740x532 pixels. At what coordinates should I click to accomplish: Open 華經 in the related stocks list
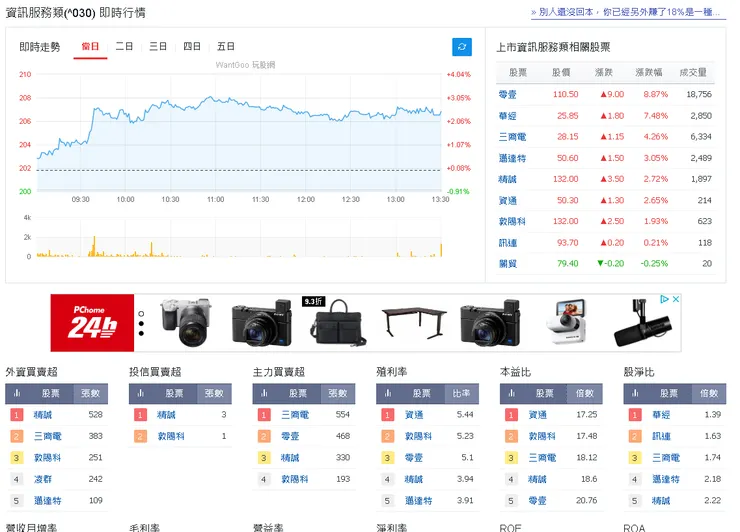pos(508,116)
